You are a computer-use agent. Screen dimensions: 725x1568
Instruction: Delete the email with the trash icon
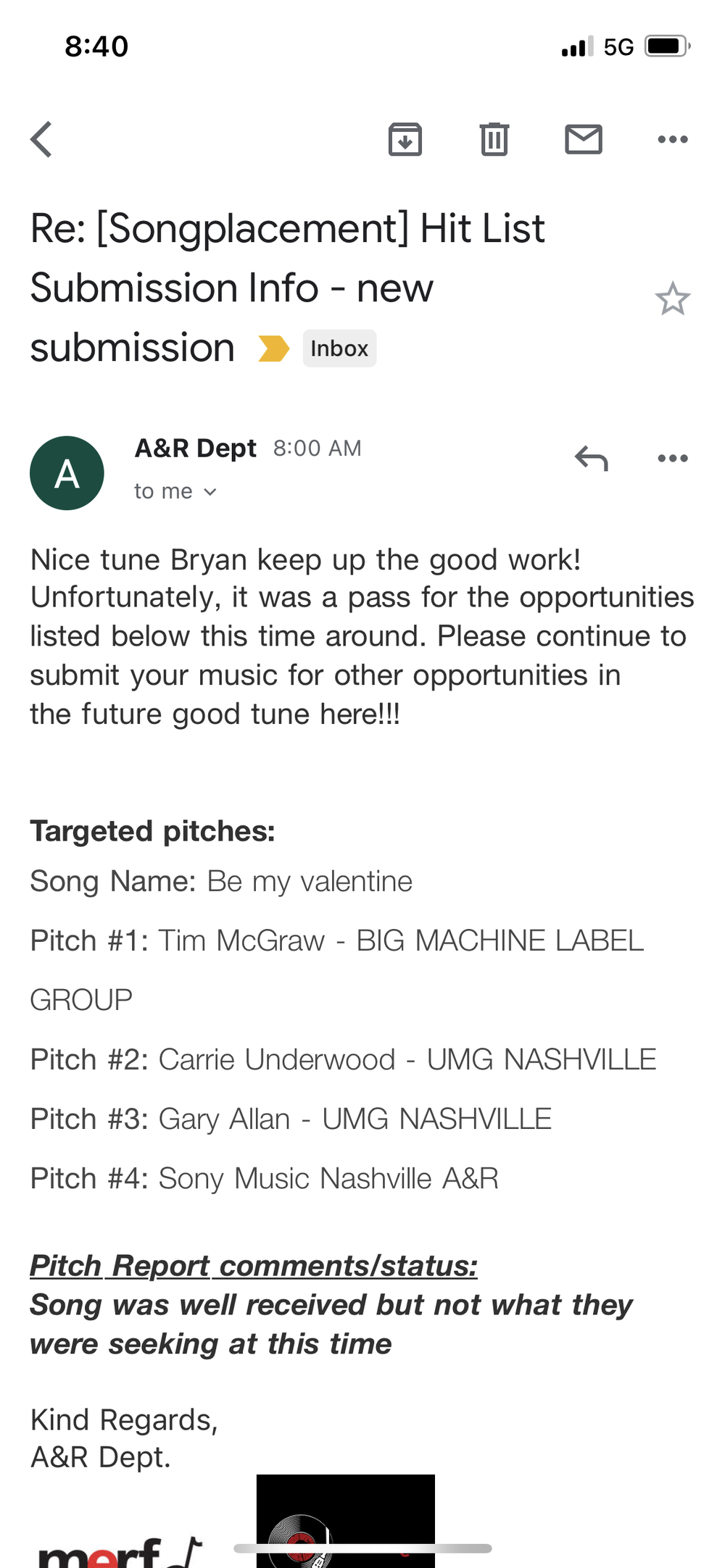494,139
